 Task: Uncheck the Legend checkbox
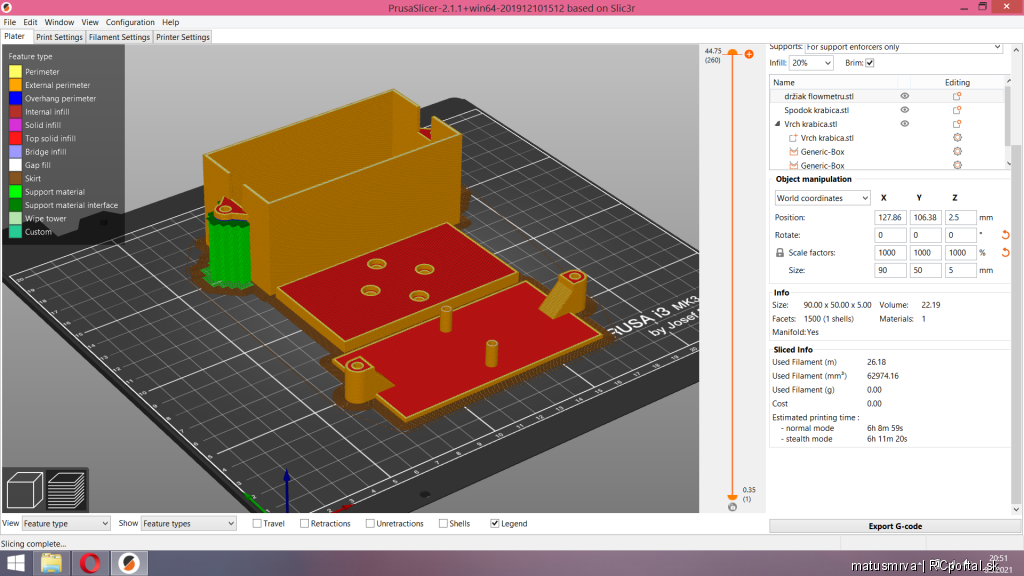(x=495, y=523)
